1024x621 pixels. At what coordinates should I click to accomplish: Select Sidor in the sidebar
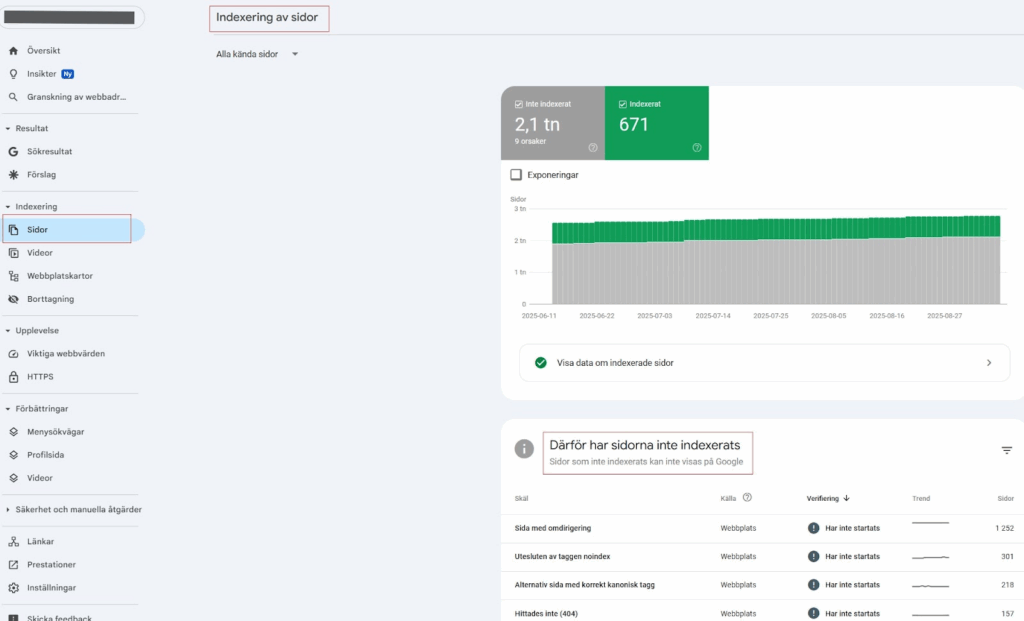click(x=37, y=230)
